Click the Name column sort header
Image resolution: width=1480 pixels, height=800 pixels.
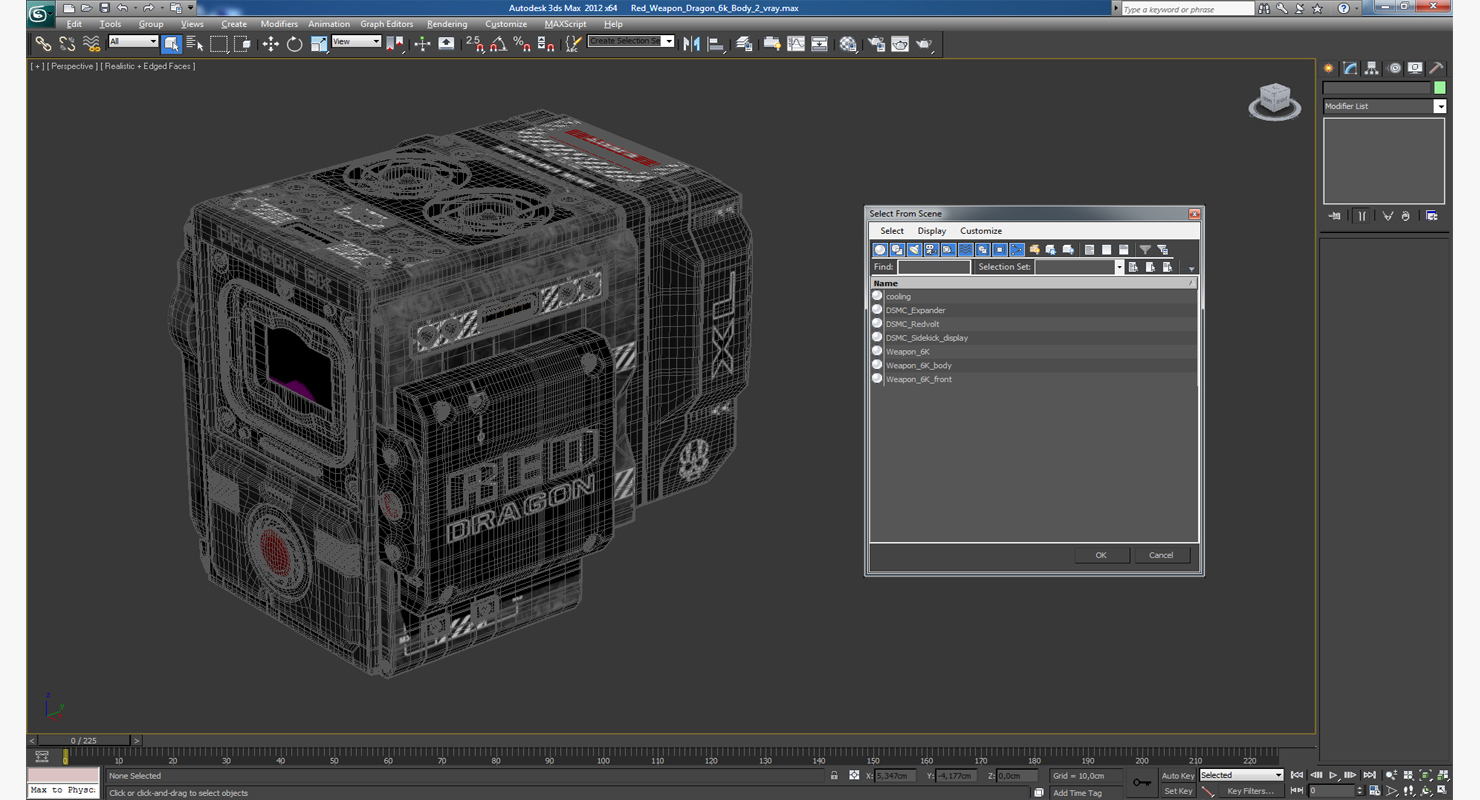pos(1034,283)
